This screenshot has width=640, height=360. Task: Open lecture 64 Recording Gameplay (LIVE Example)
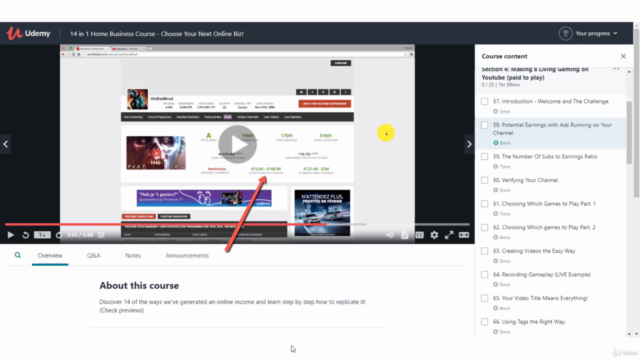(x=542, y=275)
